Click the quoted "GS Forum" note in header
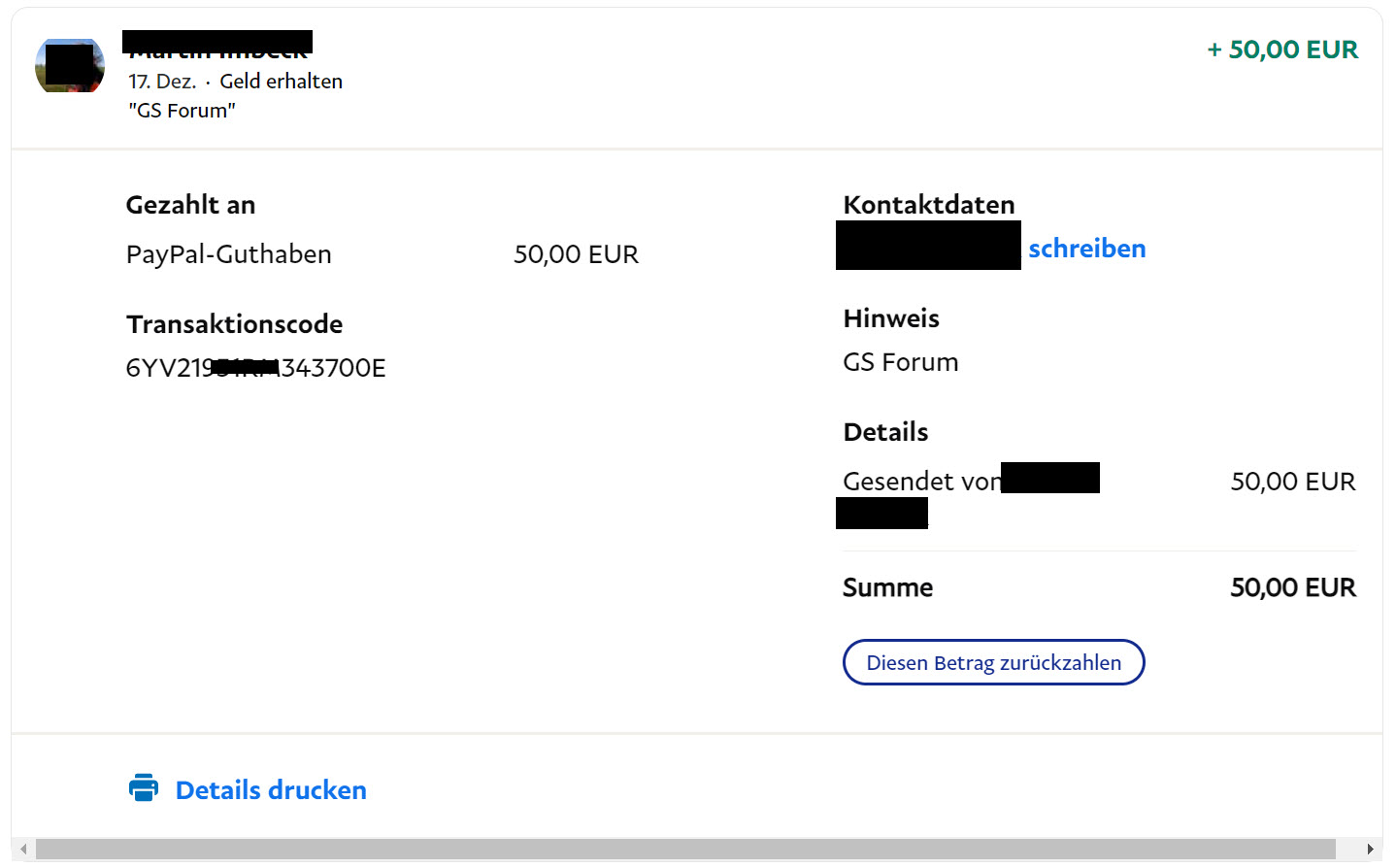1396x868 pixels. 182,111
